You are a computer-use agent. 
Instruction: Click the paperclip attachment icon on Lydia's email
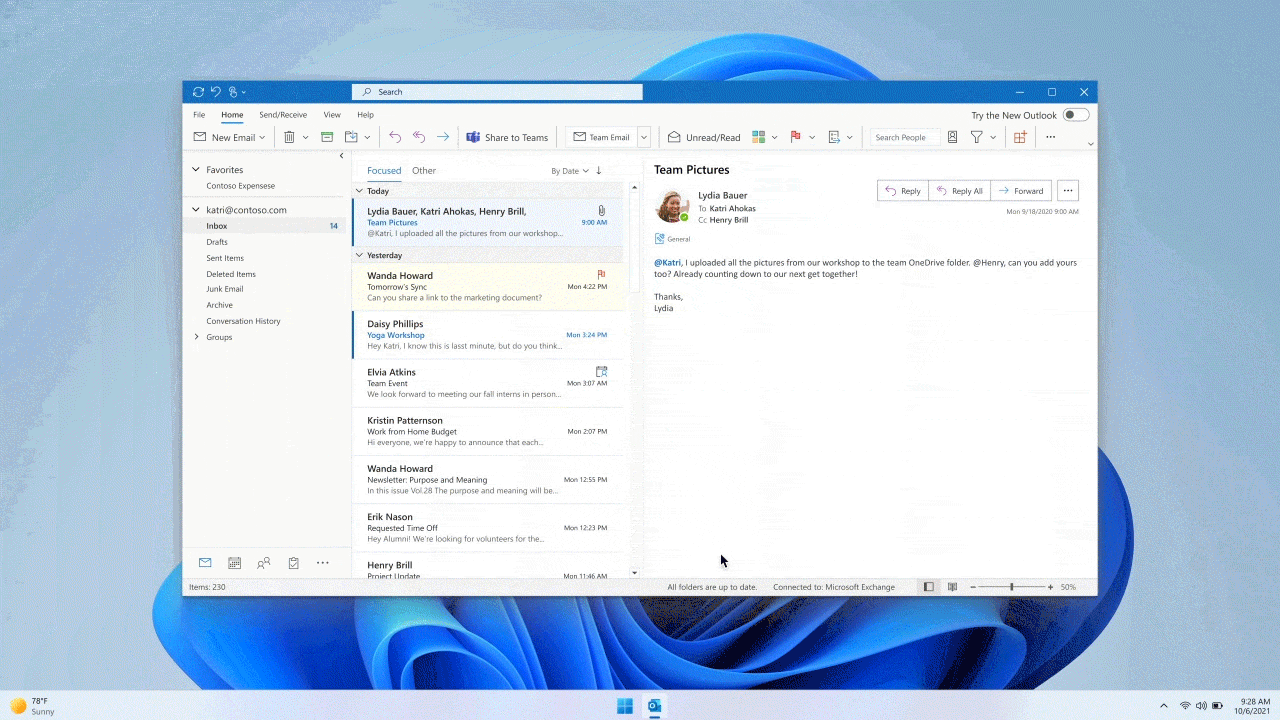601,210
